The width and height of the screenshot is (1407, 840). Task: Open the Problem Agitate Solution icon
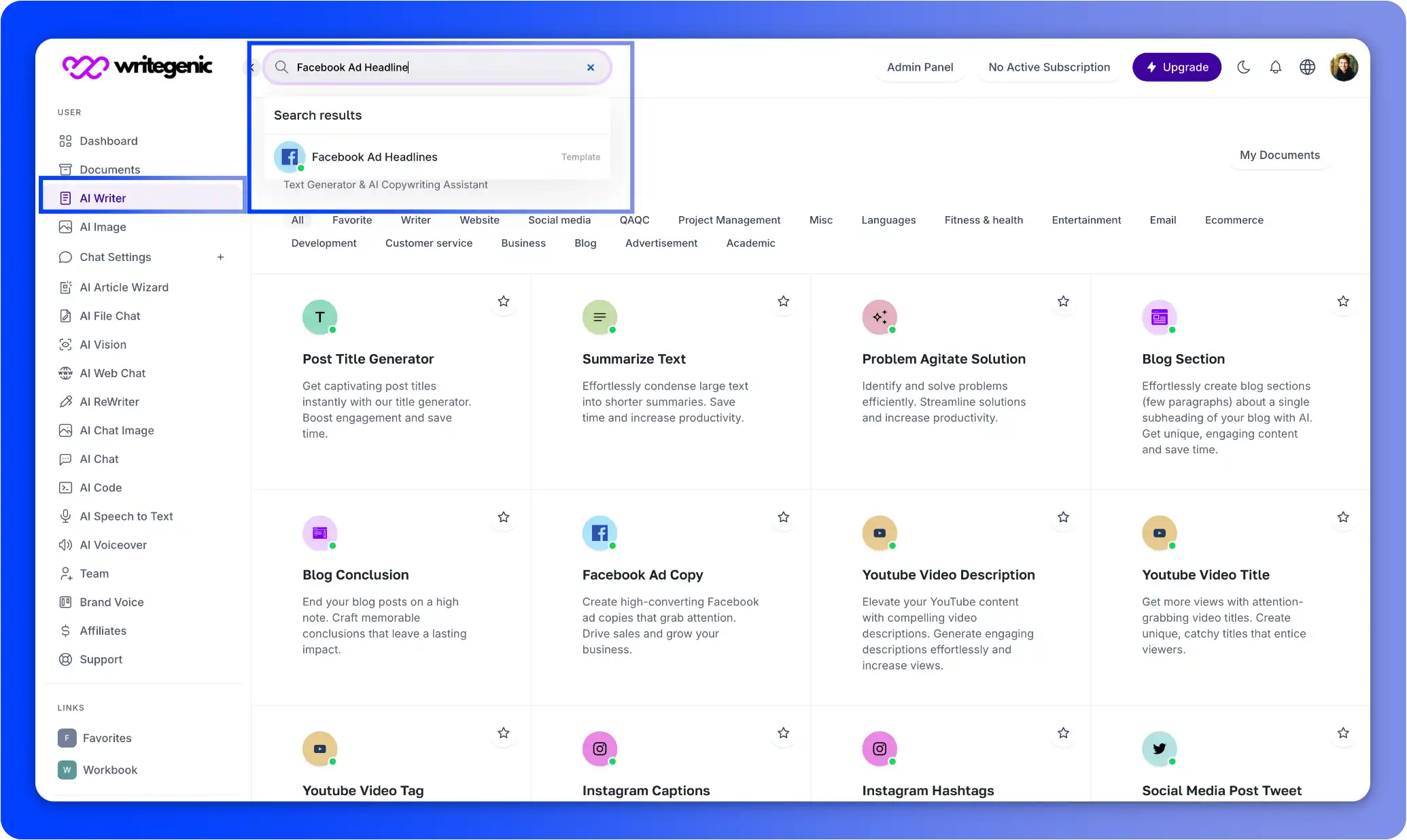tap(880, 317)
